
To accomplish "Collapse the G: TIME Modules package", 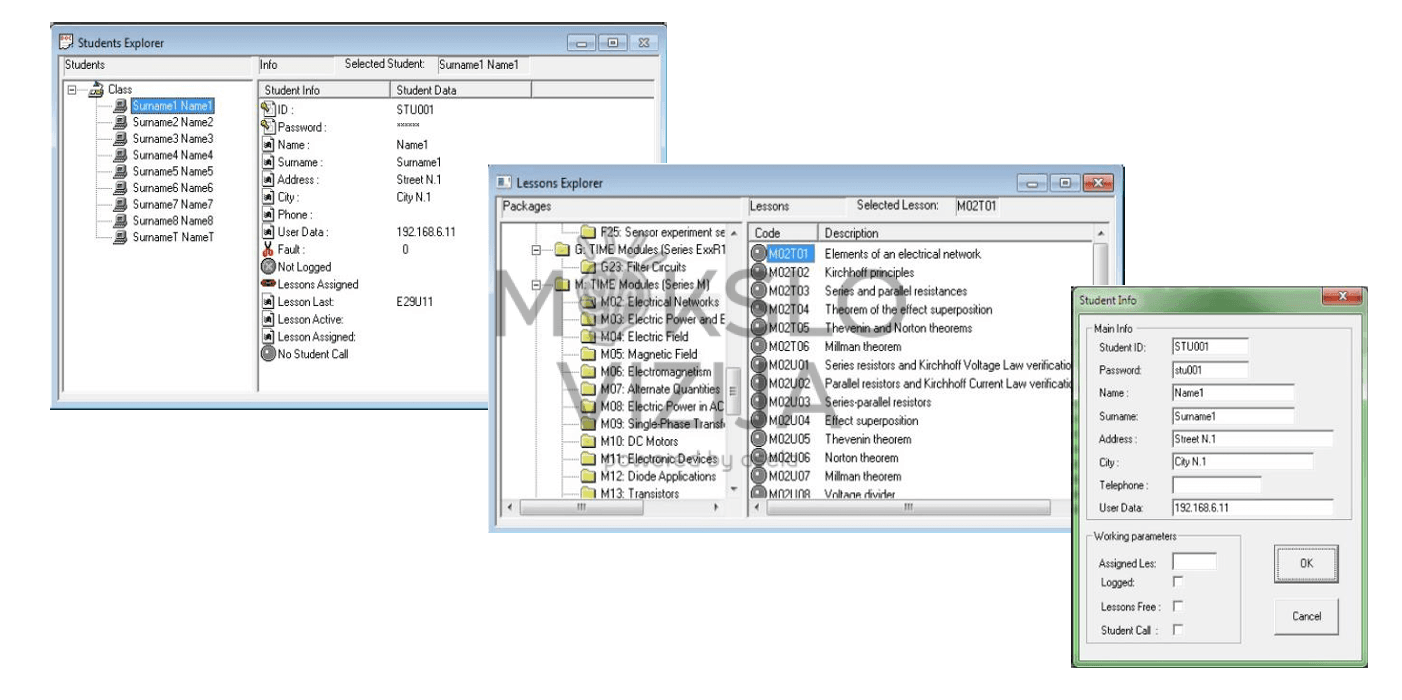I will [x=536, y=250].
